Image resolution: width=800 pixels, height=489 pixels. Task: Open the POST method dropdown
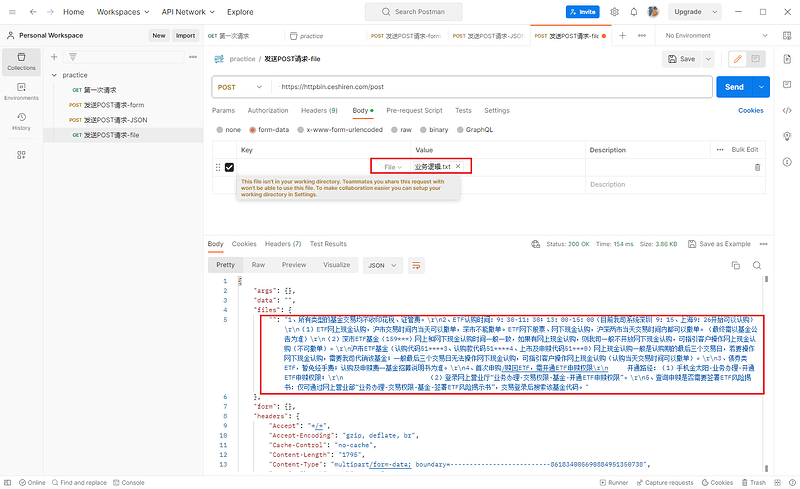[x=240, y=87]
